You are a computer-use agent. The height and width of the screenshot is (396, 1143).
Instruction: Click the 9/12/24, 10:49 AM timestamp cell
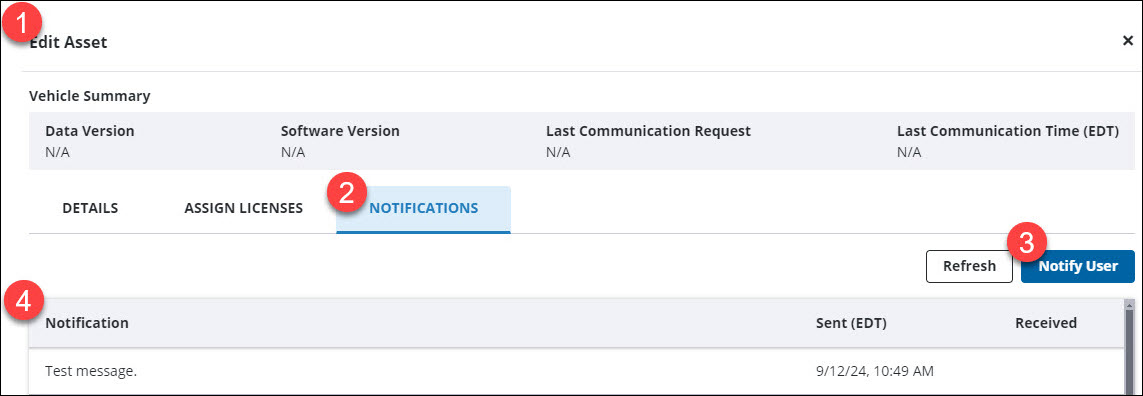[x=875, y=371]
